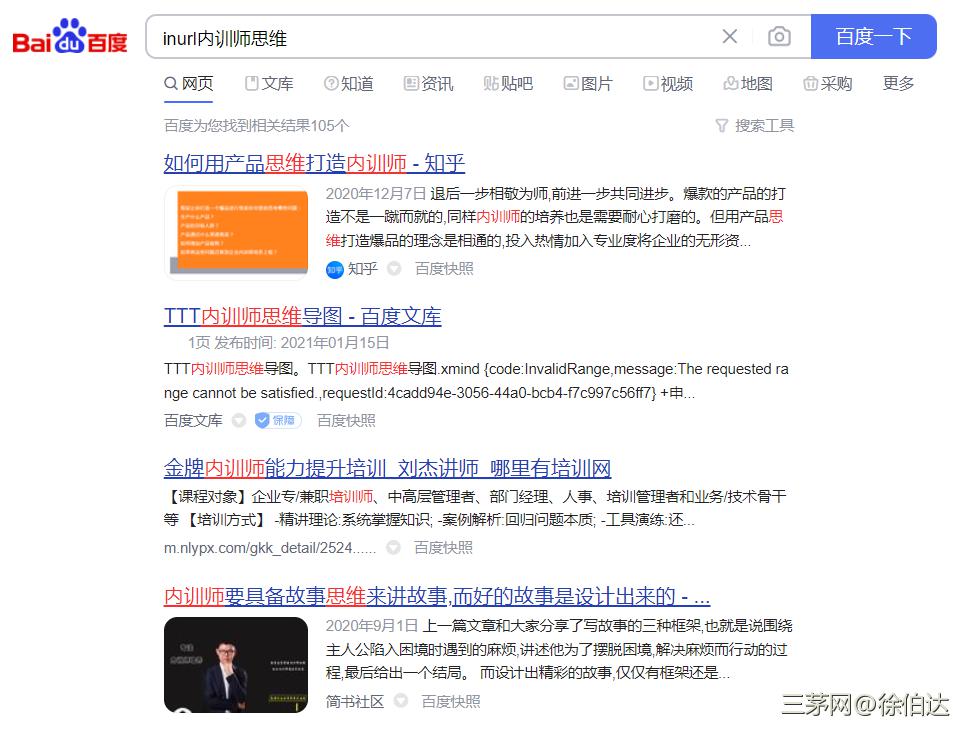The height and width of the screenshot is (737, 953).
Task: Focus the search input field
Action: point(438,38)
